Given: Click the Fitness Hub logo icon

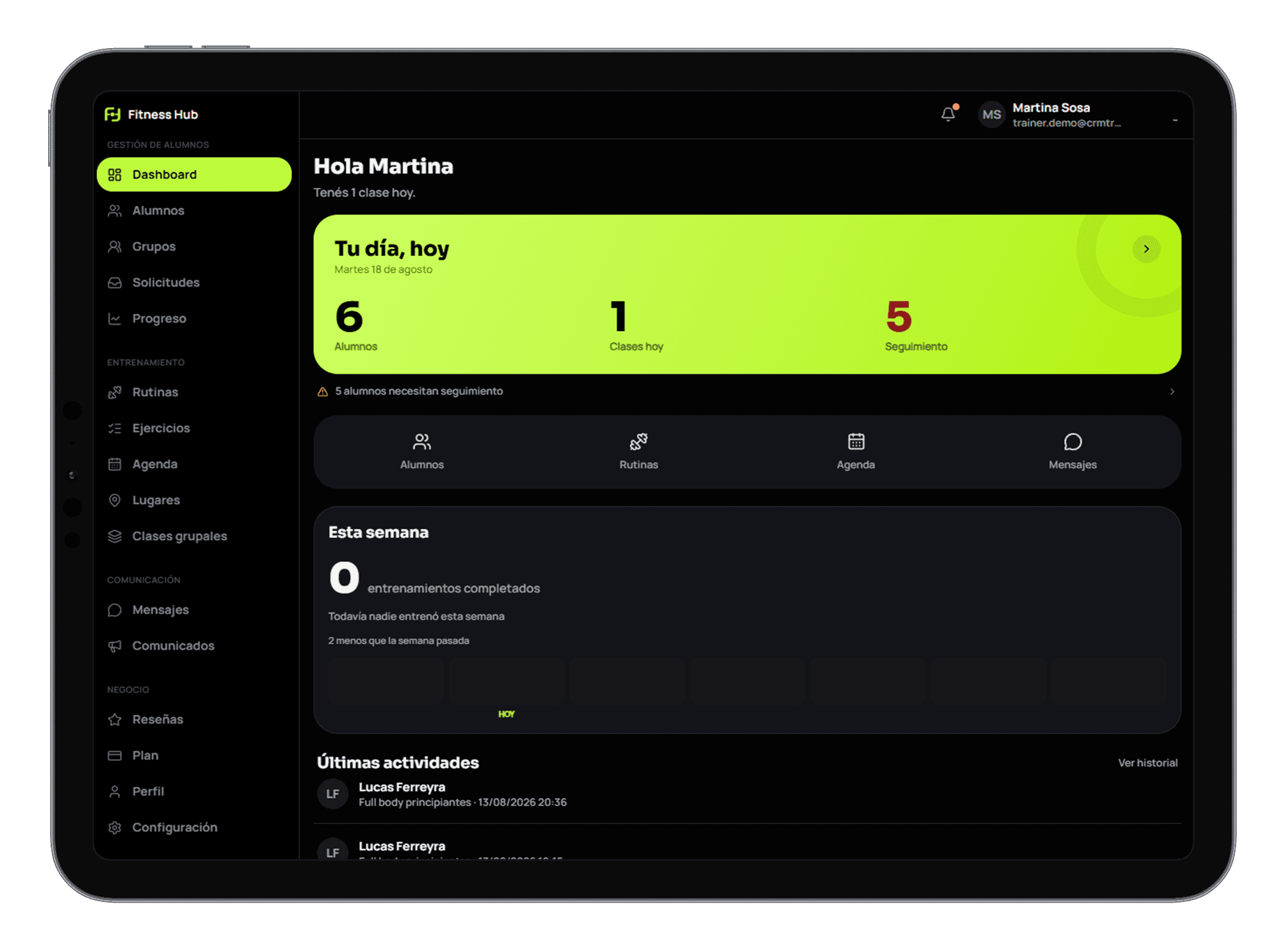Looking at the screenshot, I should click(112, 114).
